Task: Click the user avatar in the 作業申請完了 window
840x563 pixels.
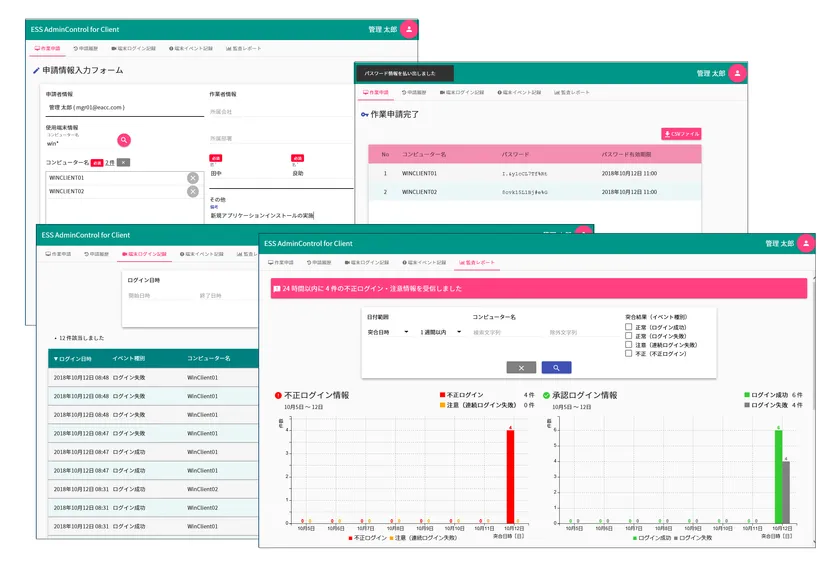Action: pos(737,73)
